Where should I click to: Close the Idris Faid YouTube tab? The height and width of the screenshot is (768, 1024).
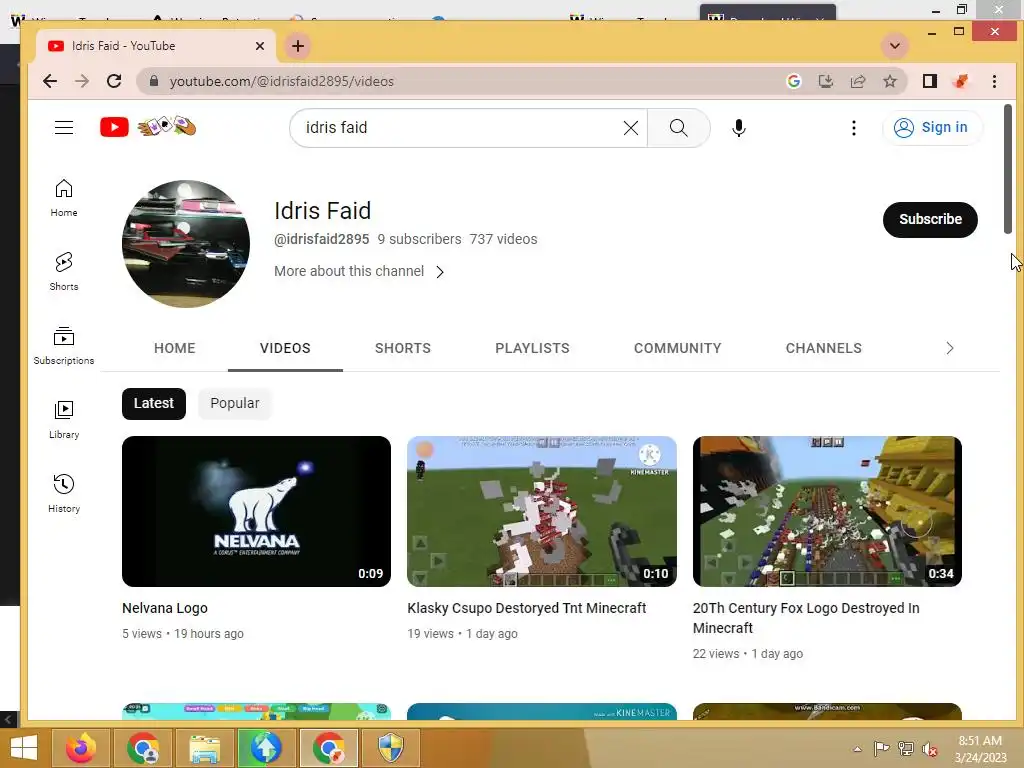pos(260,46)
